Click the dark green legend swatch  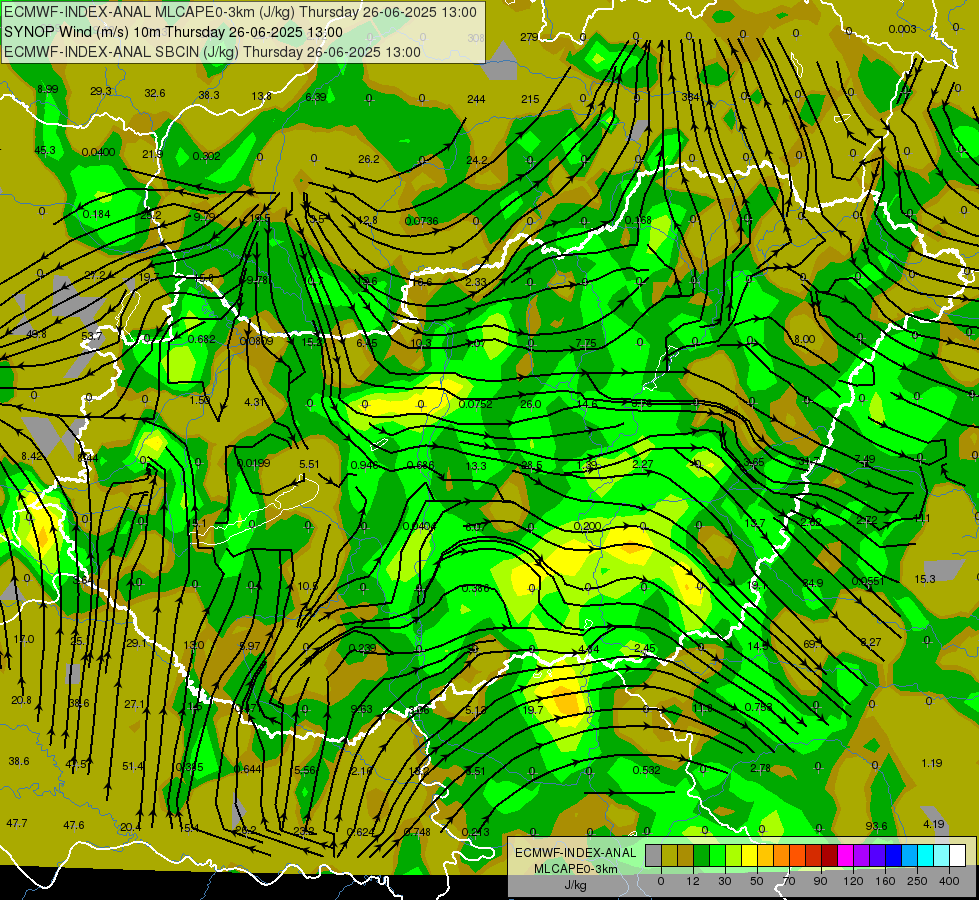coord(702,855)
